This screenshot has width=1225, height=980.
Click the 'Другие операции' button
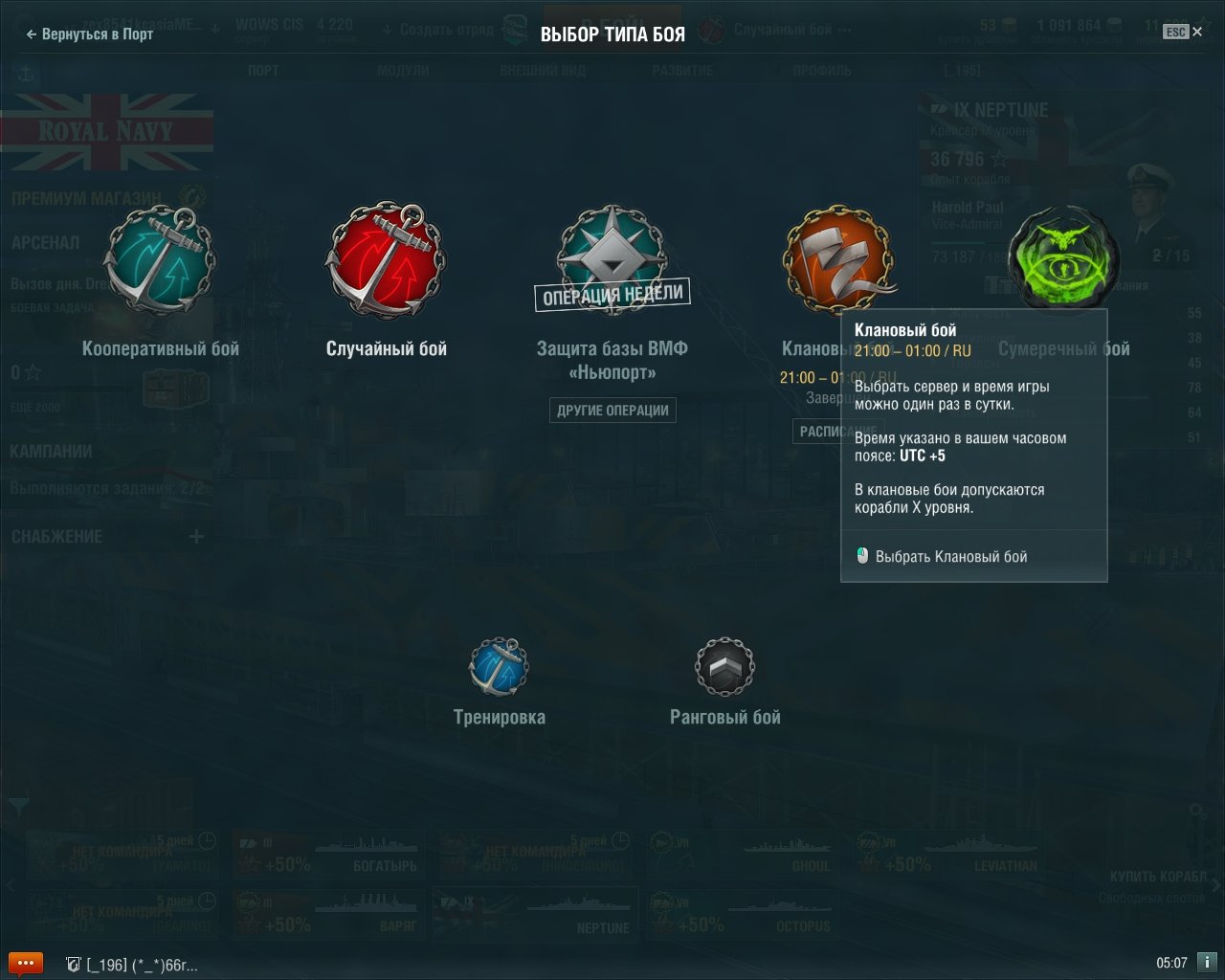(612, 411)
